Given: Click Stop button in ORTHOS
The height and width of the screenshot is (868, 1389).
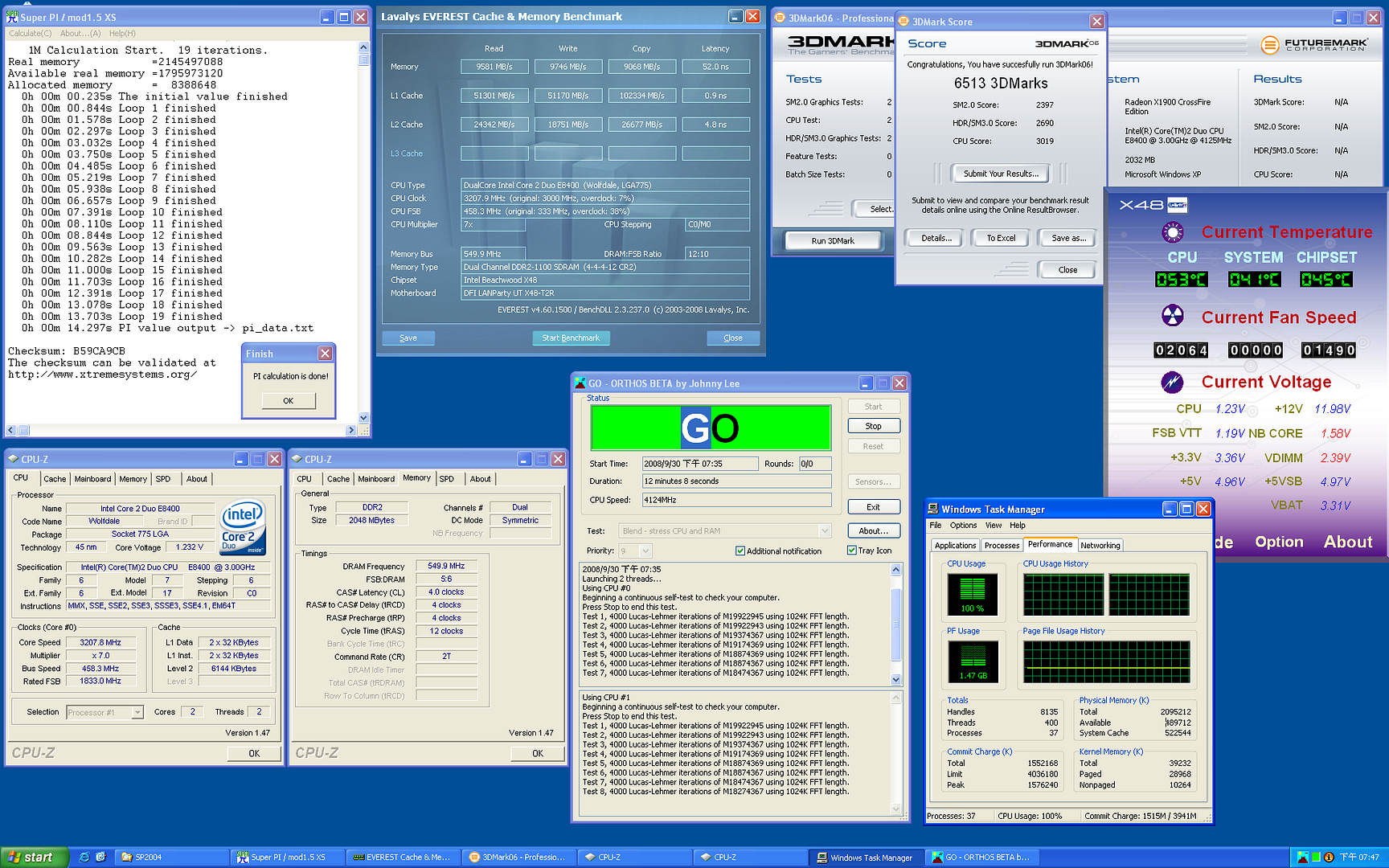Looking at the screenshot, I should 873,426.
